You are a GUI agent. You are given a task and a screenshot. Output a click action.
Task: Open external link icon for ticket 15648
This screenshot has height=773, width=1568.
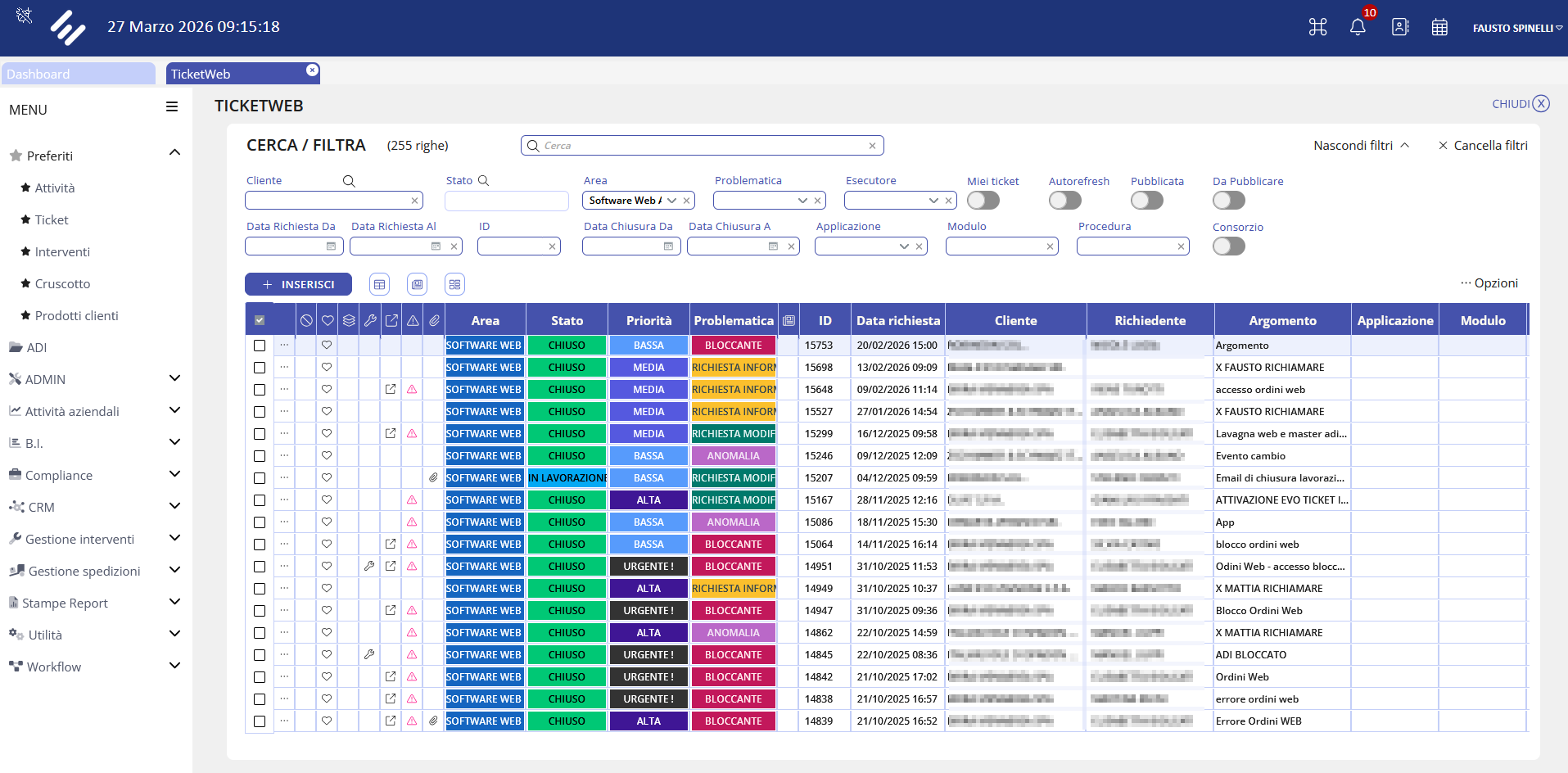point(391,390)
